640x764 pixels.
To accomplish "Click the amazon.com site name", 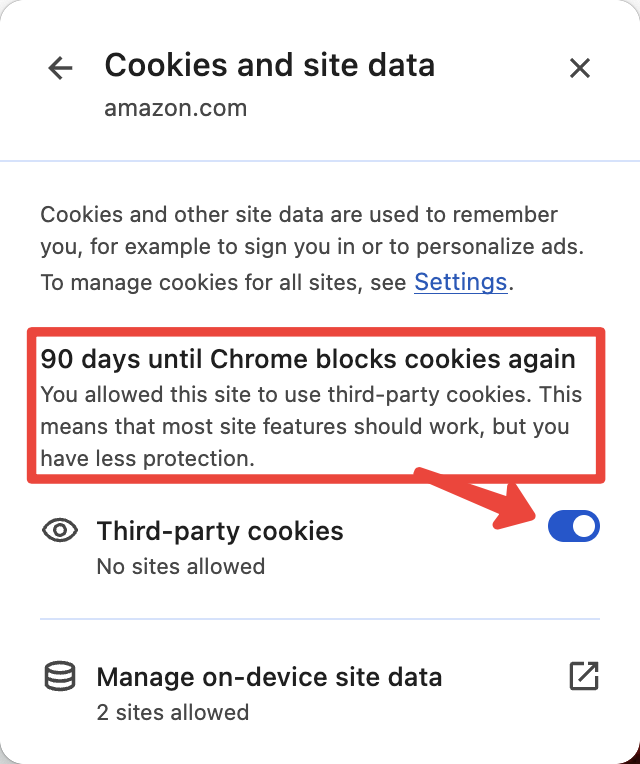I will click(x=176, y=108).
